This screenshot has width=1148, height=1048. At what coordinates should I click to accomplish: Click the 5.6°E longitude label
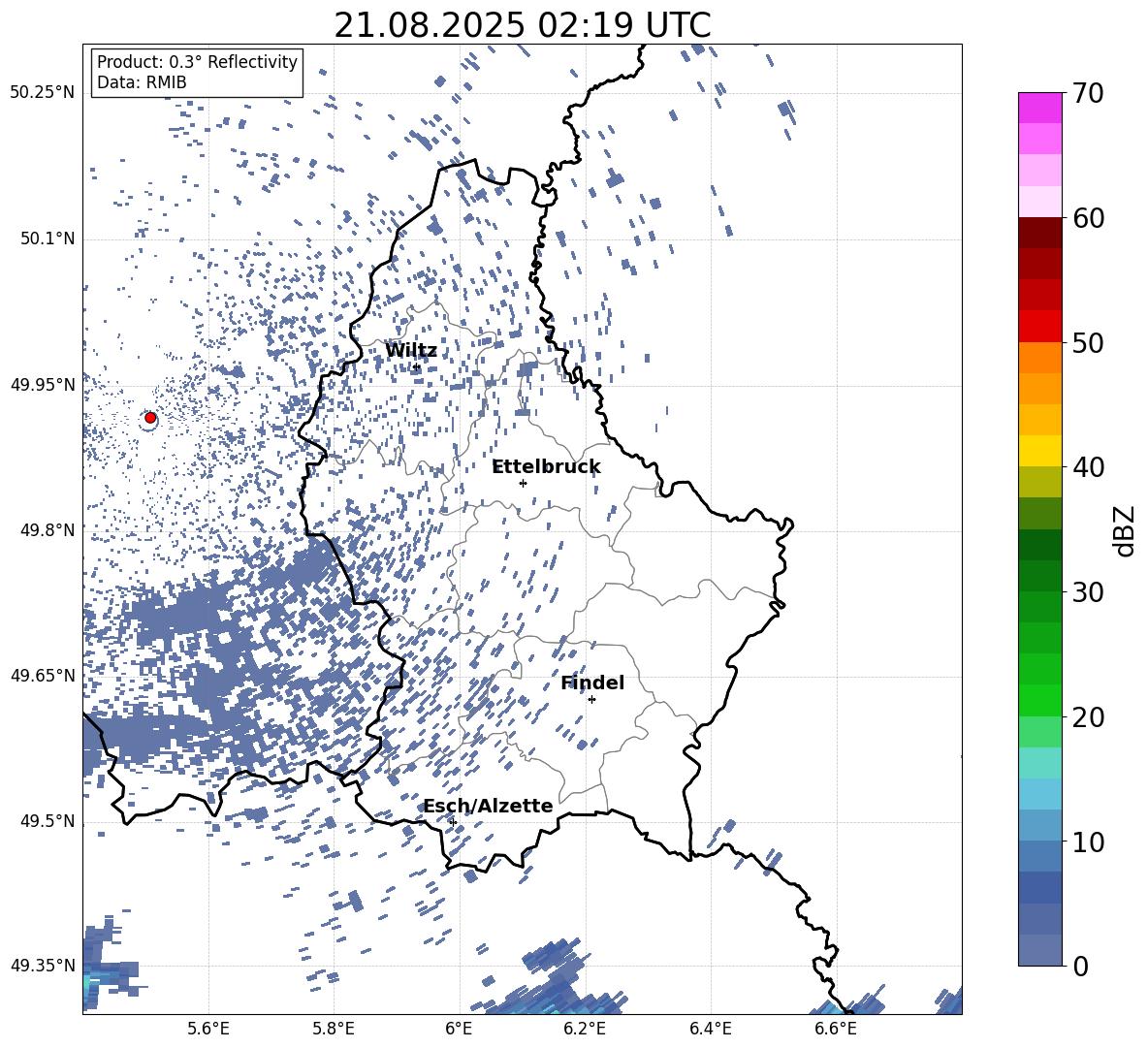point(208,1029)
